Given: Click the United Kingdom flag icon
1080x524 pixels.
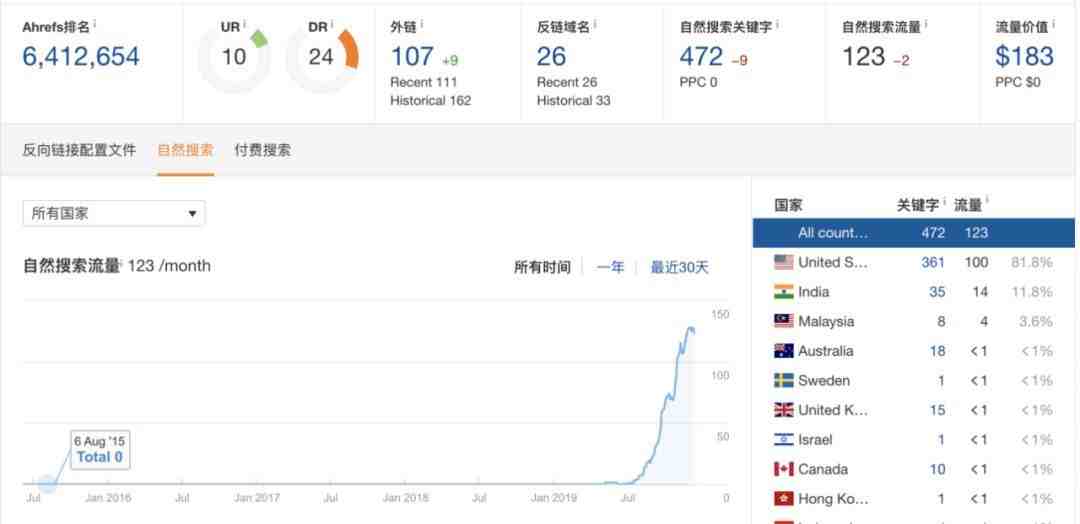Looking at the screenshot, I should [x=783, y=410].
